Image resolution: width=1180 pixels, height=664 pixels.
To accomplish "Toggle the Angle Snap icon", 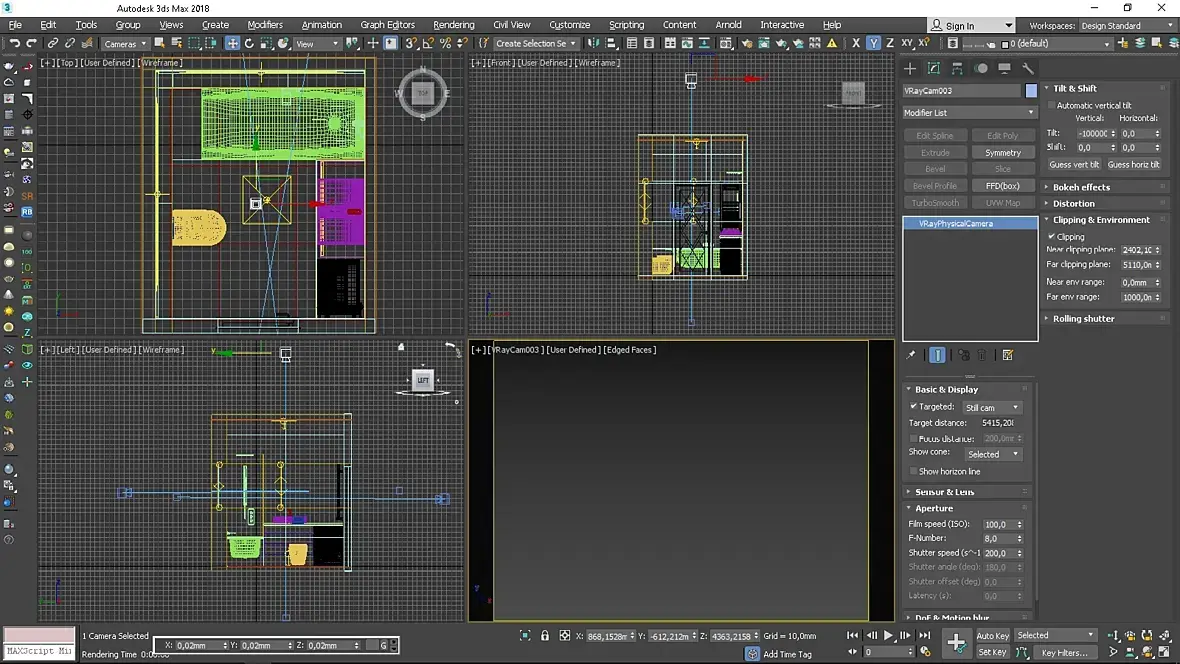I will [428, 43].
